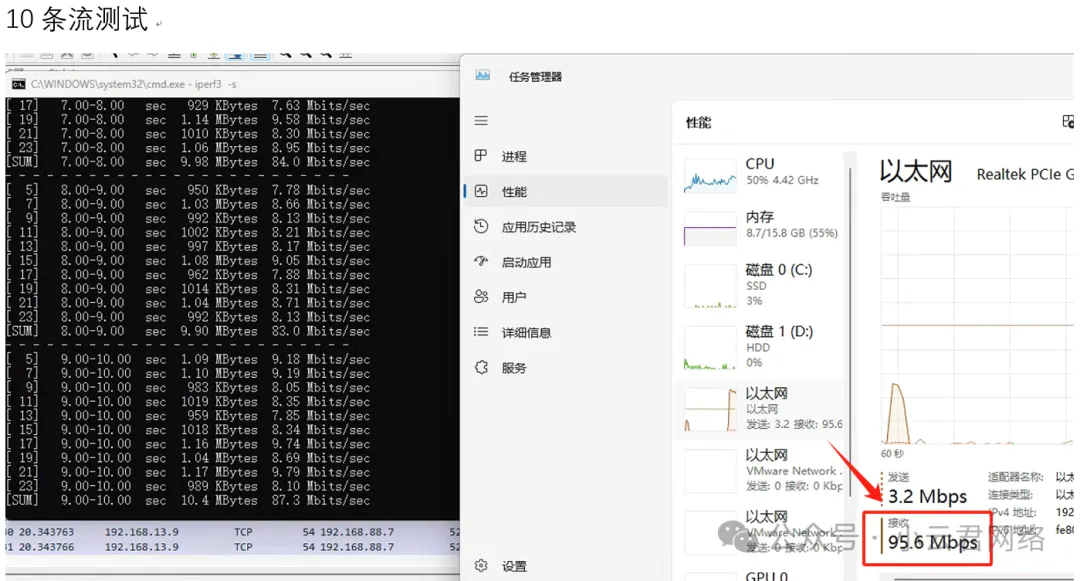This screenshot has width=1080, height=581.
Task: Select 磁盘 0 (C:) SSD entry
Action: click(762, 285)
